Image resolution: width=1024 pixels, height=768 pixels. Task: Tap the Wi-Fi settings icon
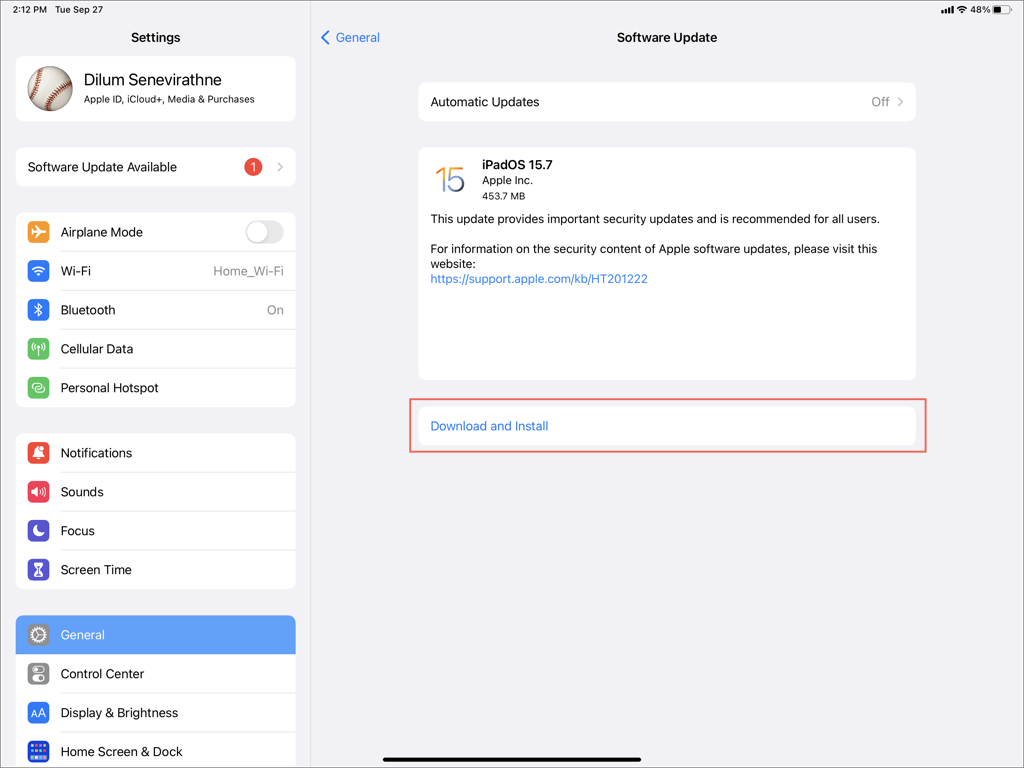[38, 271]
